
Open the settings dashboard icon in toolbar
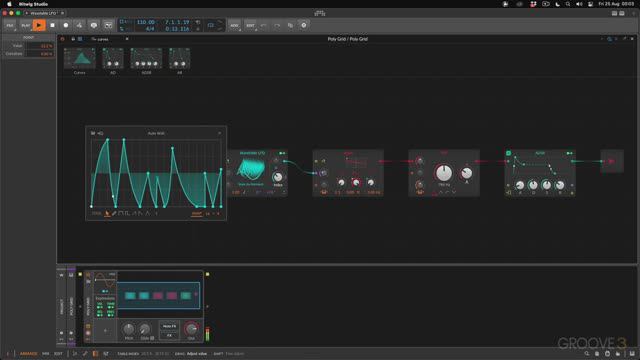click(x=304, y=25)
